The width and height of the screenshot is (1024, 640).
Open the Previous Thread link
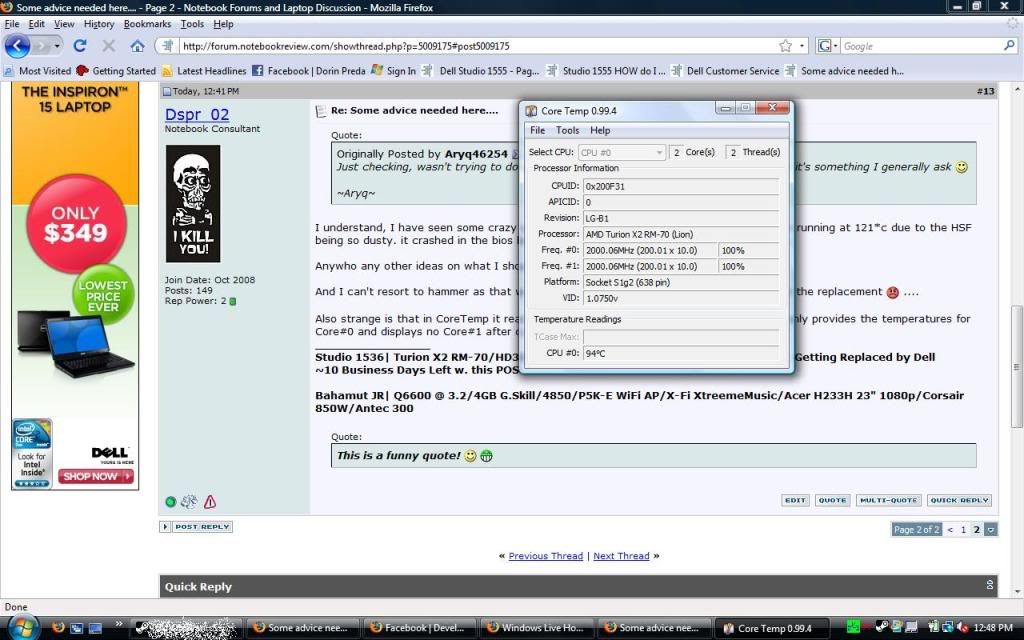tap(545, 556)
